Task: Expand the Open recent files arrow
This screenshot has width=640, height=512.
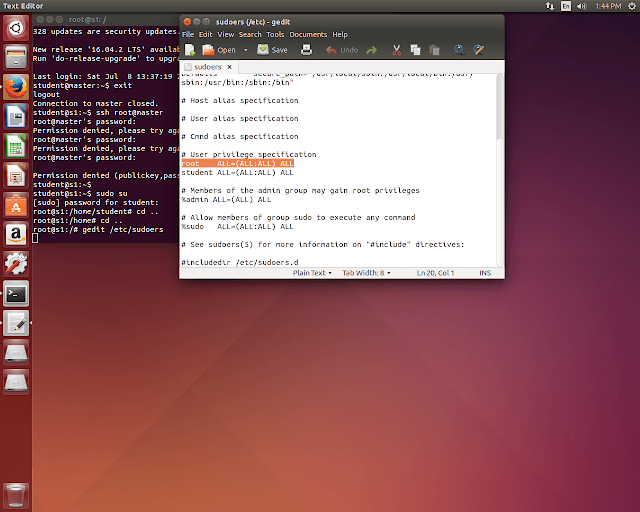Action: [x=244, y=49]
